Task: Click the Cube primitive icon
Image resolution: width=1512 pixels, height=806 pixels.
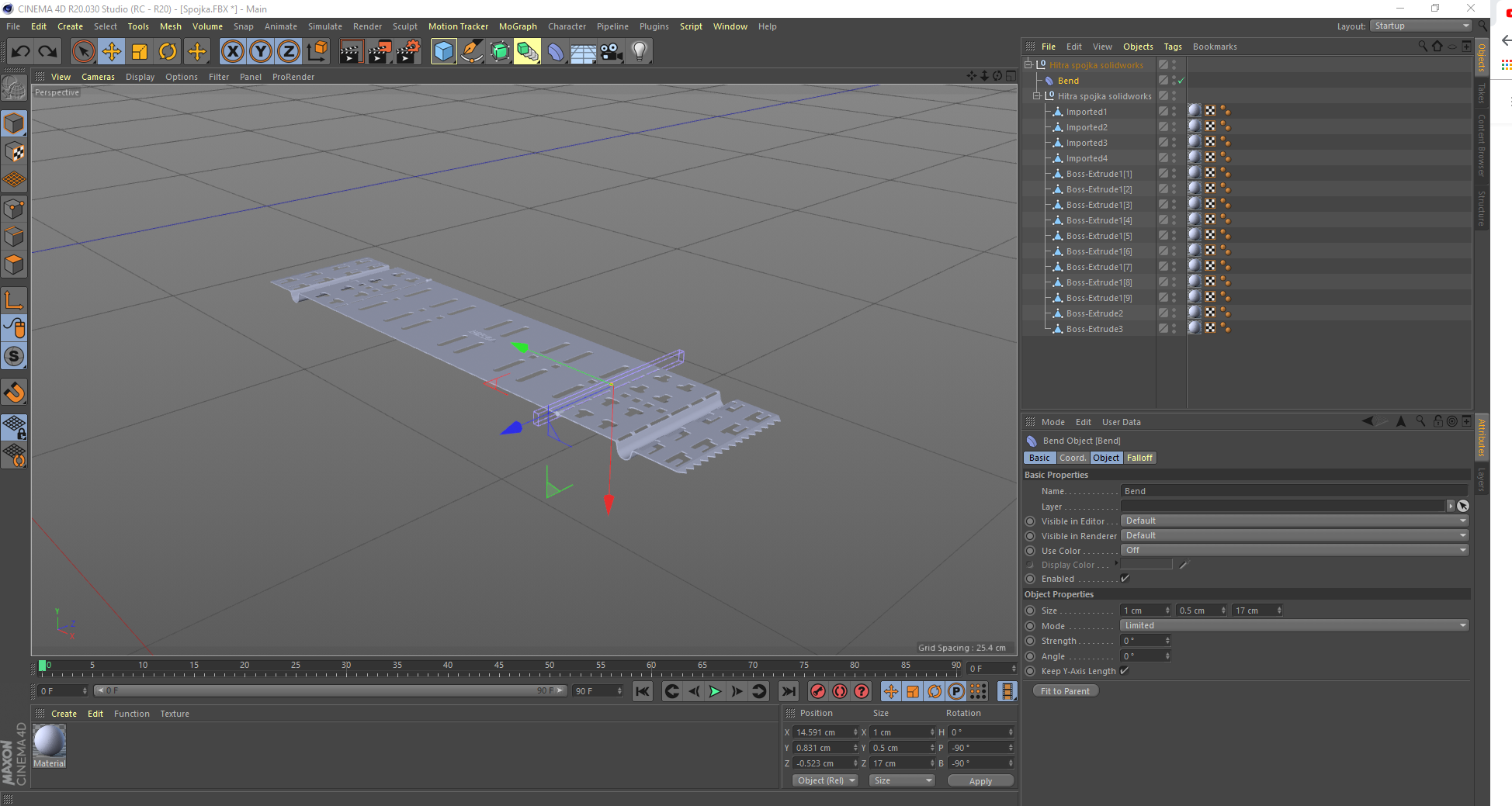Action: coord(443,51)
